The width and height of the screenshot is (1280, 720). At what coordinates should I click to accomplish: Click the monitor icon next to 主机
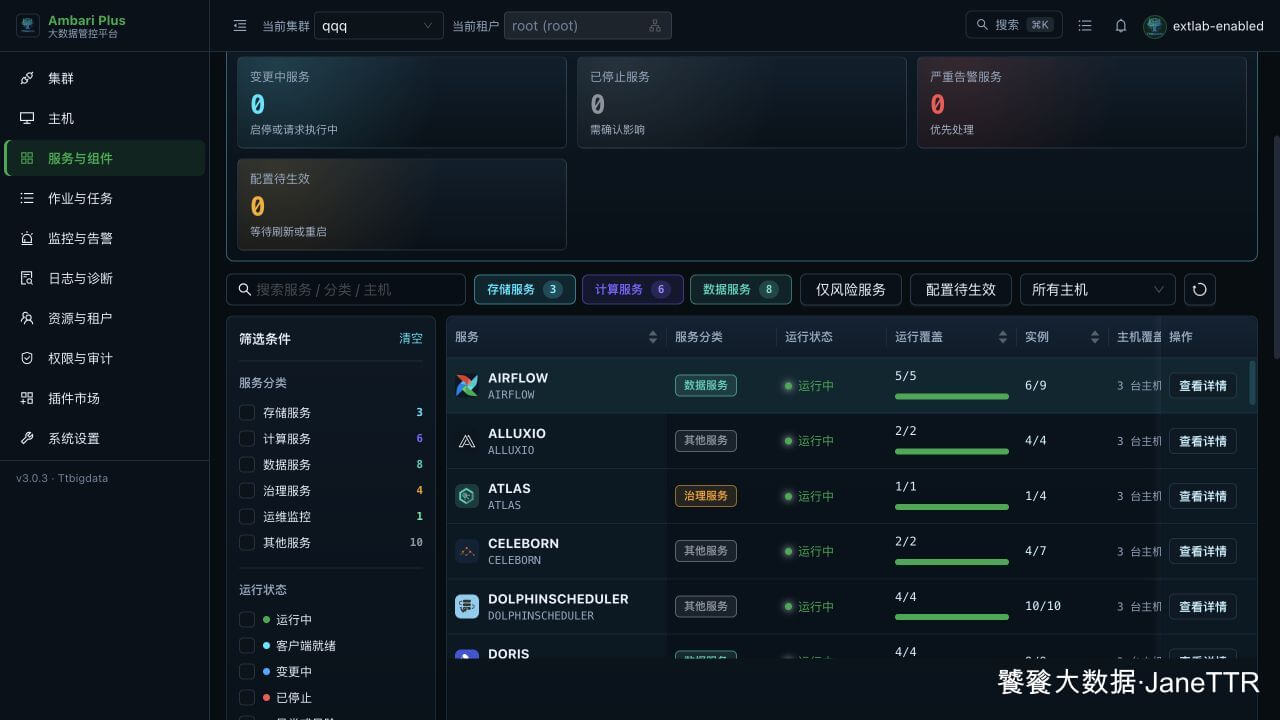27,118
